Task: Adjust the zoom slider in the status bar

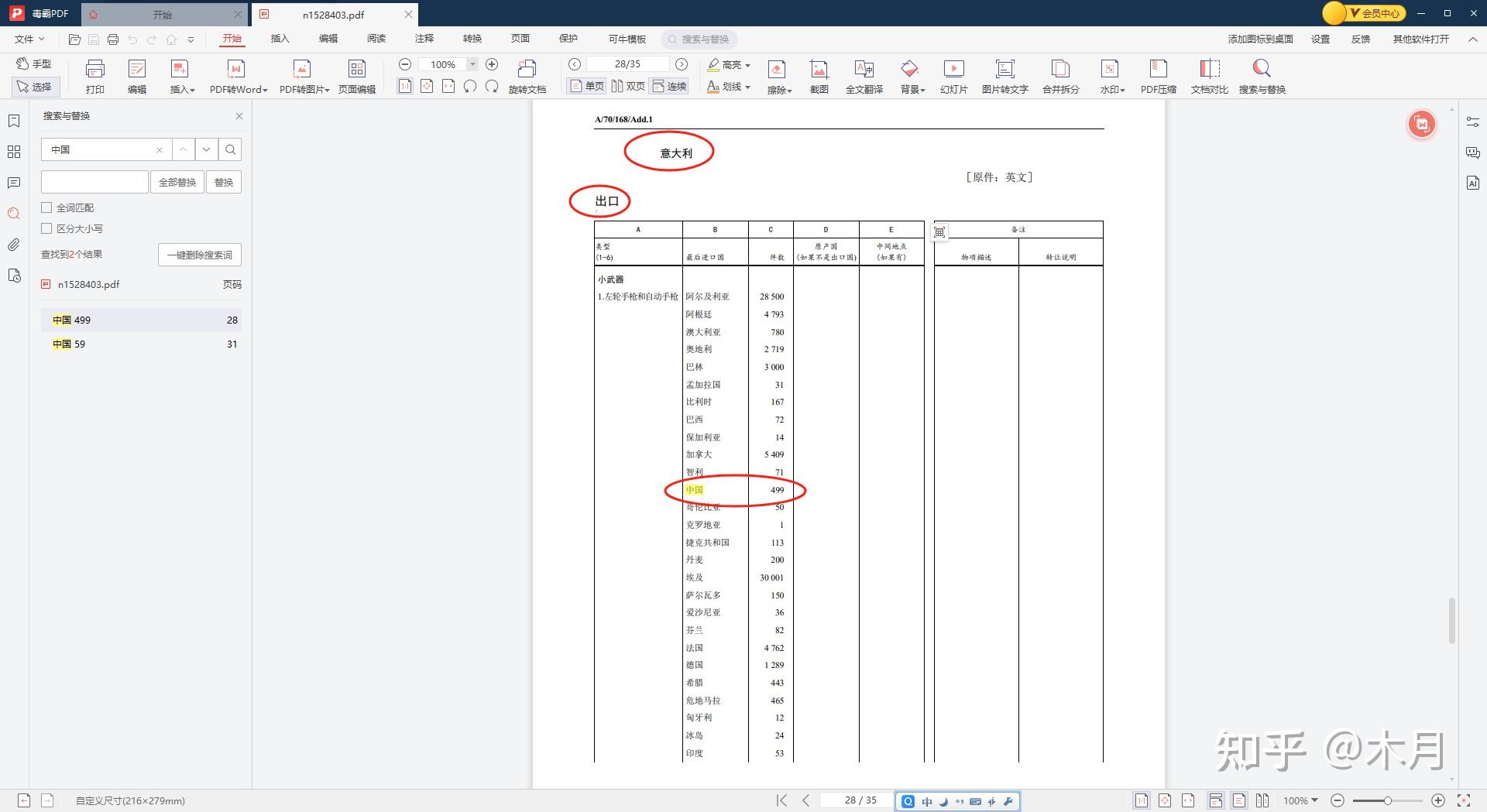Action: point(1388,800)
